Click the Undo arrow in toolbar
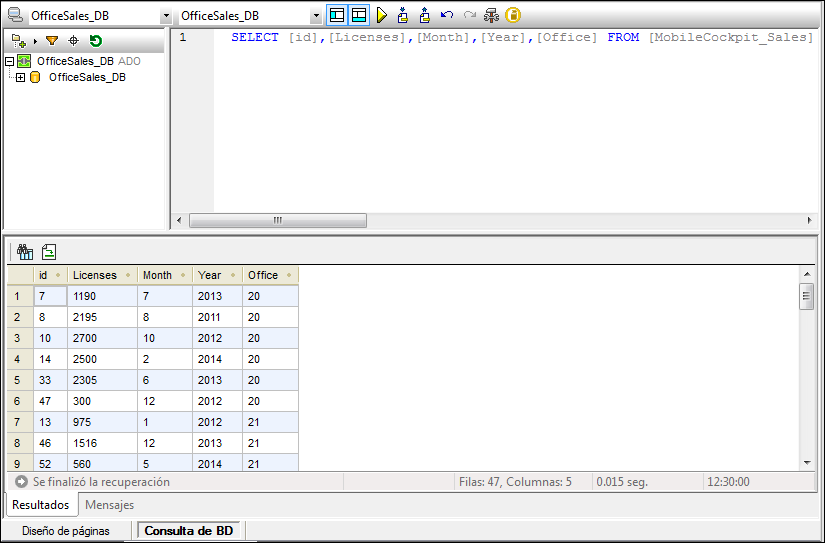This screenshot has height=543, width=825. point(447,16)
